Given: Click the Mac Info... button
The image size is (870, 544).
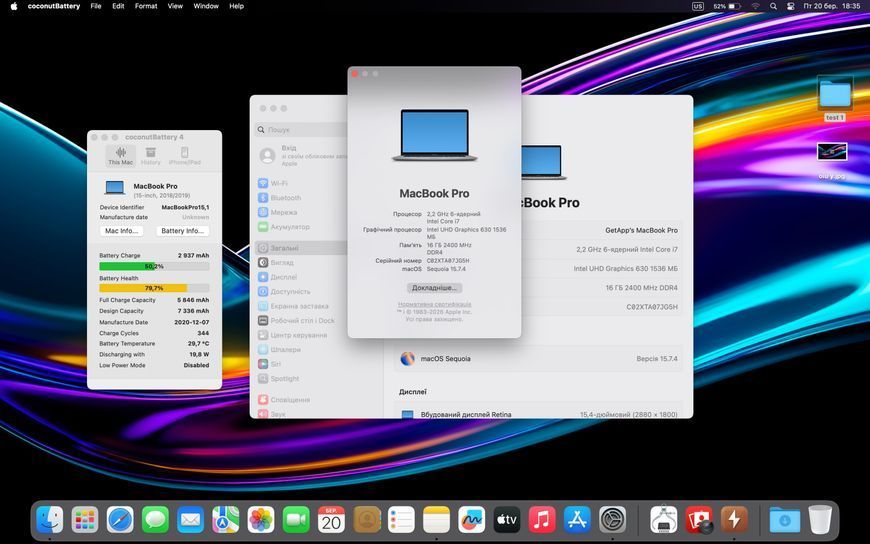Looking at the screenshot, I should coord(122,231).
